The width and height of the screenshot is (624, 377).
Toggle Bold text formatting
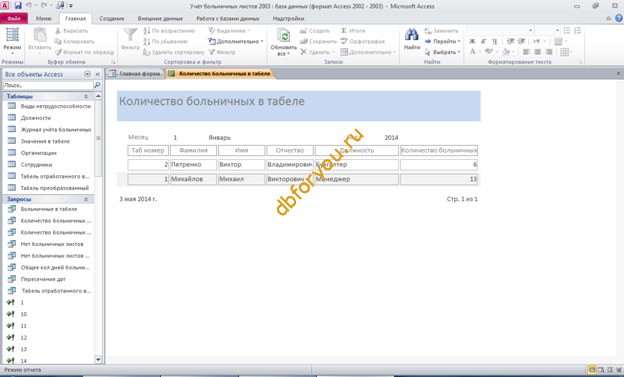472,41
